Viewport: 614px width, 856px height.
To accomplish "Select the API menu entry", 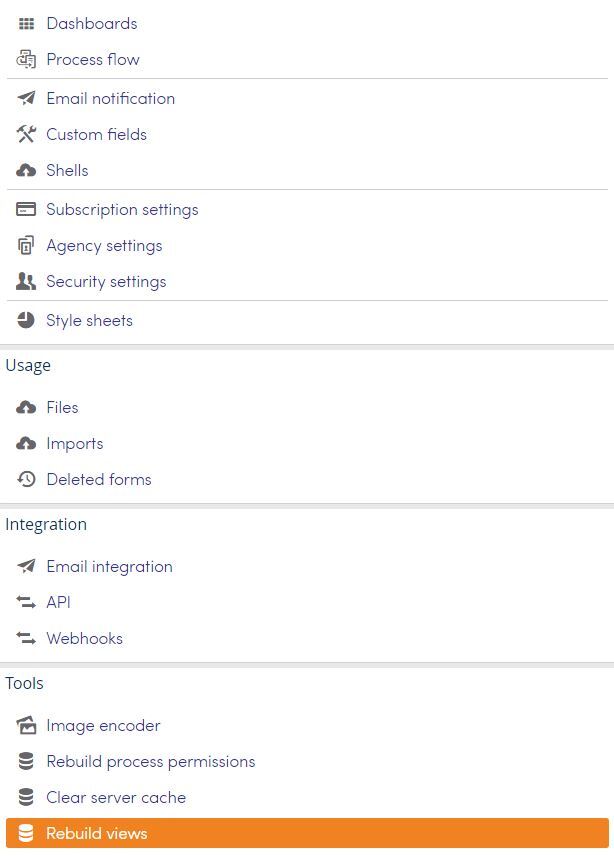I will [x=307, y=602].
